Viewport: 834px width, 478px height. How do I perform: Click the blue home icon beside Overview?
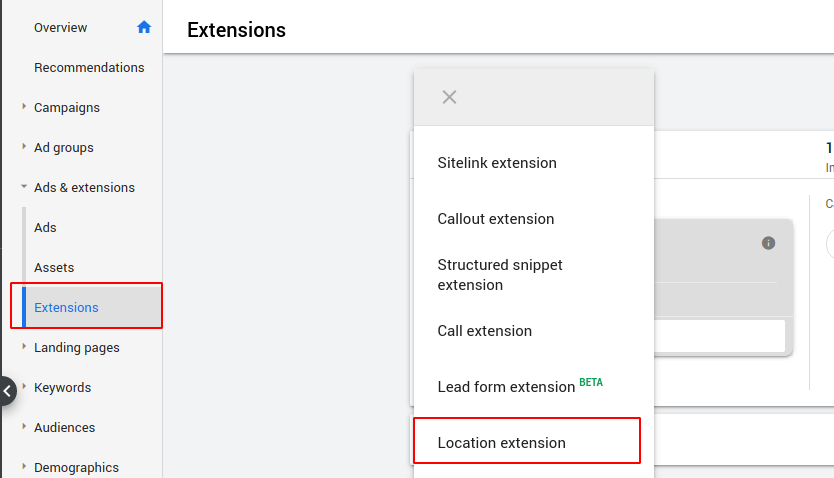click(144, 27)
